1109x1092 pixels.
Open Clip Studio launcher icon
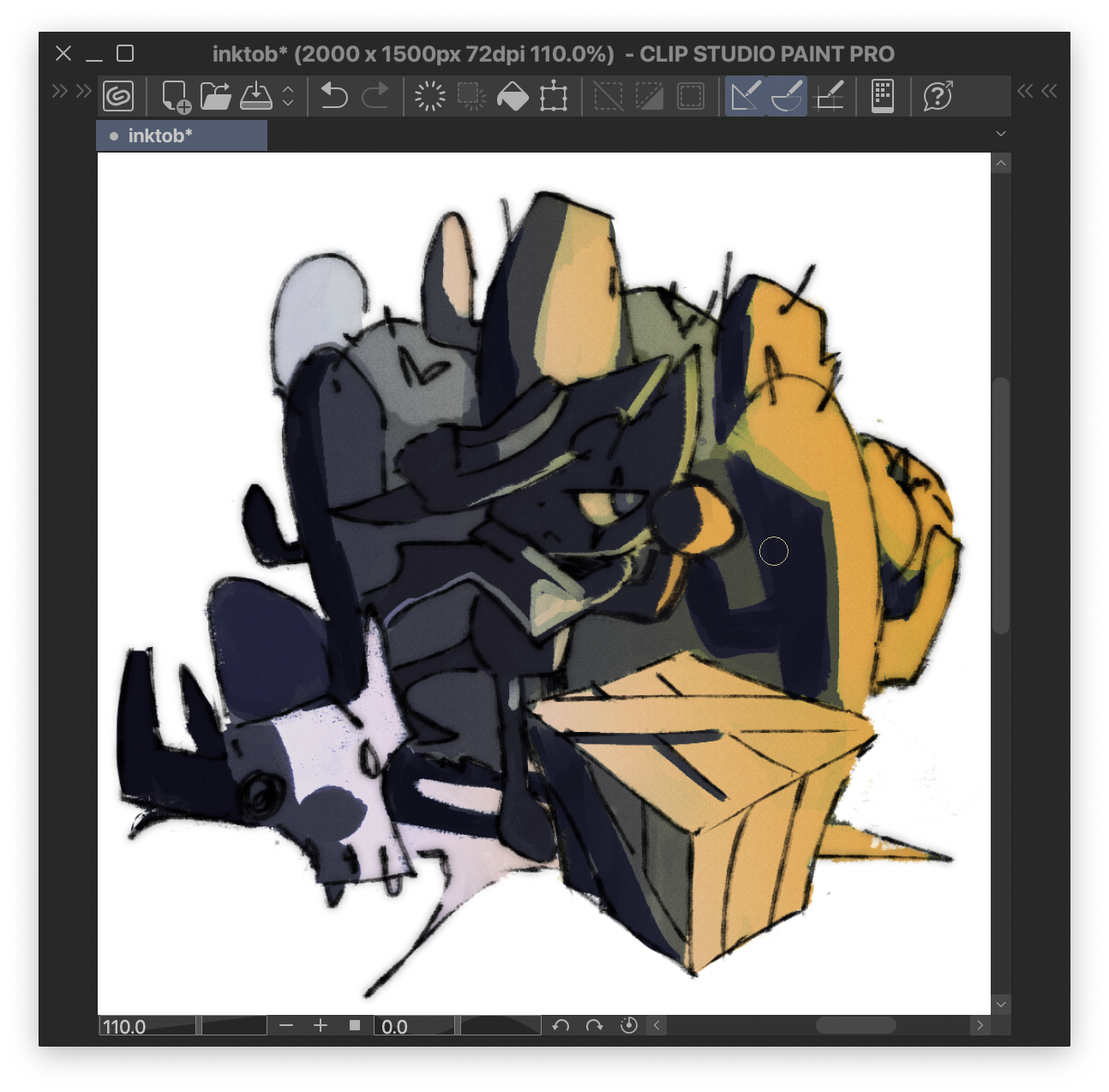click(118, 96)
